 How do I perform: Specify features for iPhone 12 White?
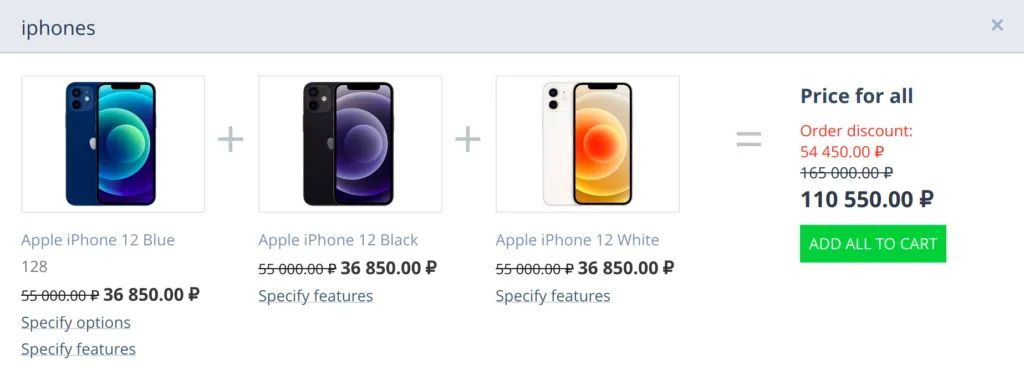point(553,296)
